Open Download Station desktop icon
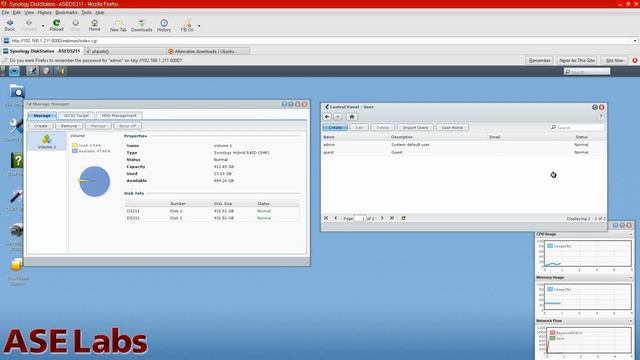Screen dimensions: 640x360 point(17,265)
